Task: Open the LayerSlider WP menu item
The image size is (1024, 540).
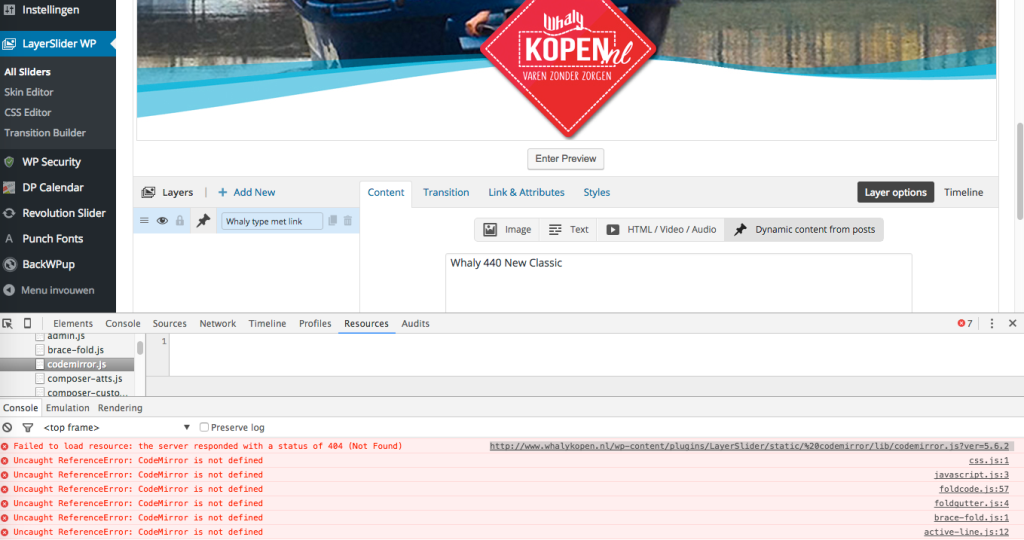Action: click(x=57, y=44)
